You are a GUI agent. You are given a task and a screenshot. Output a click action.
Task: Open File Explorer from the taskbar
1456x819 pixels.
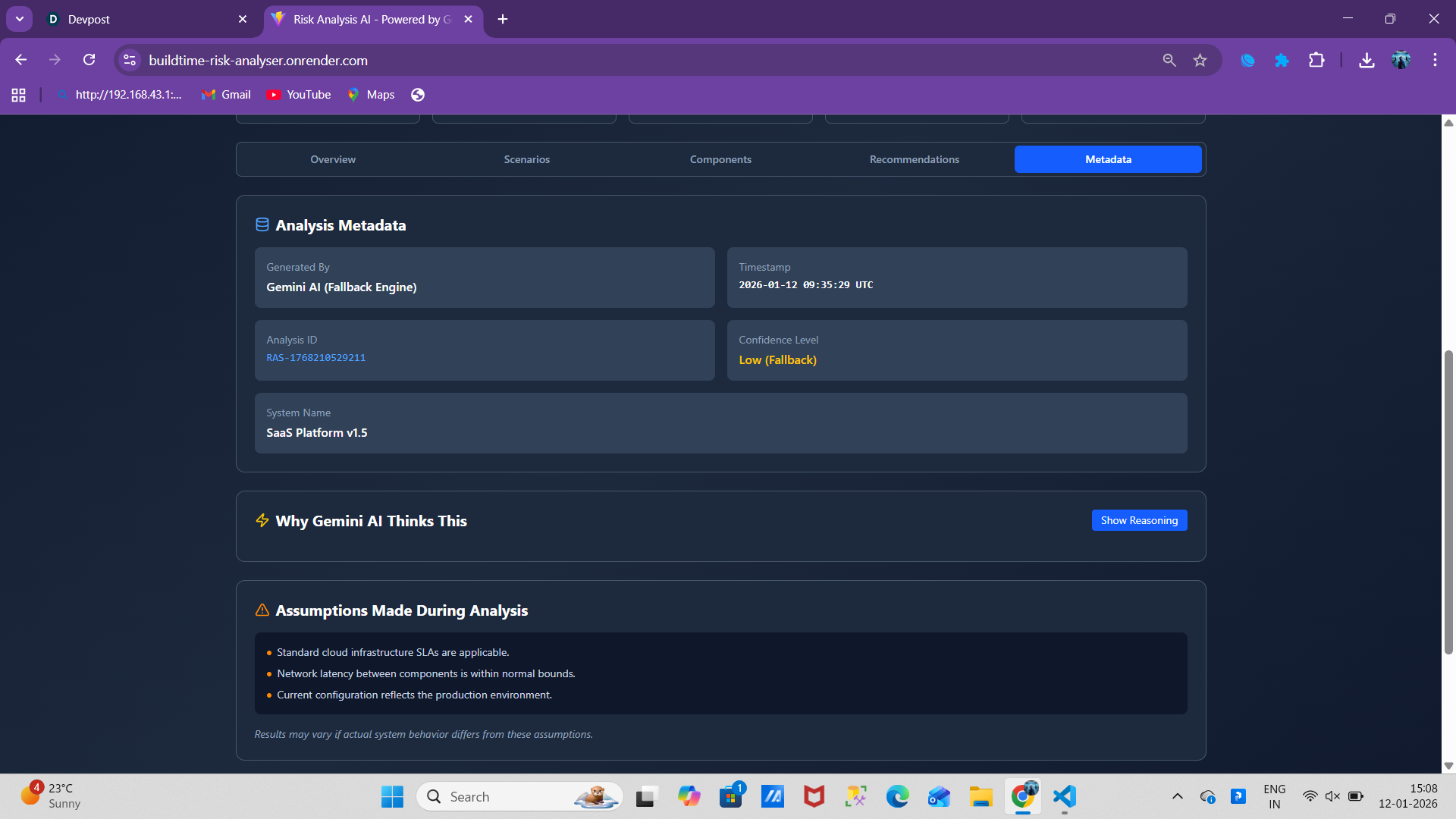click(981, 796)
